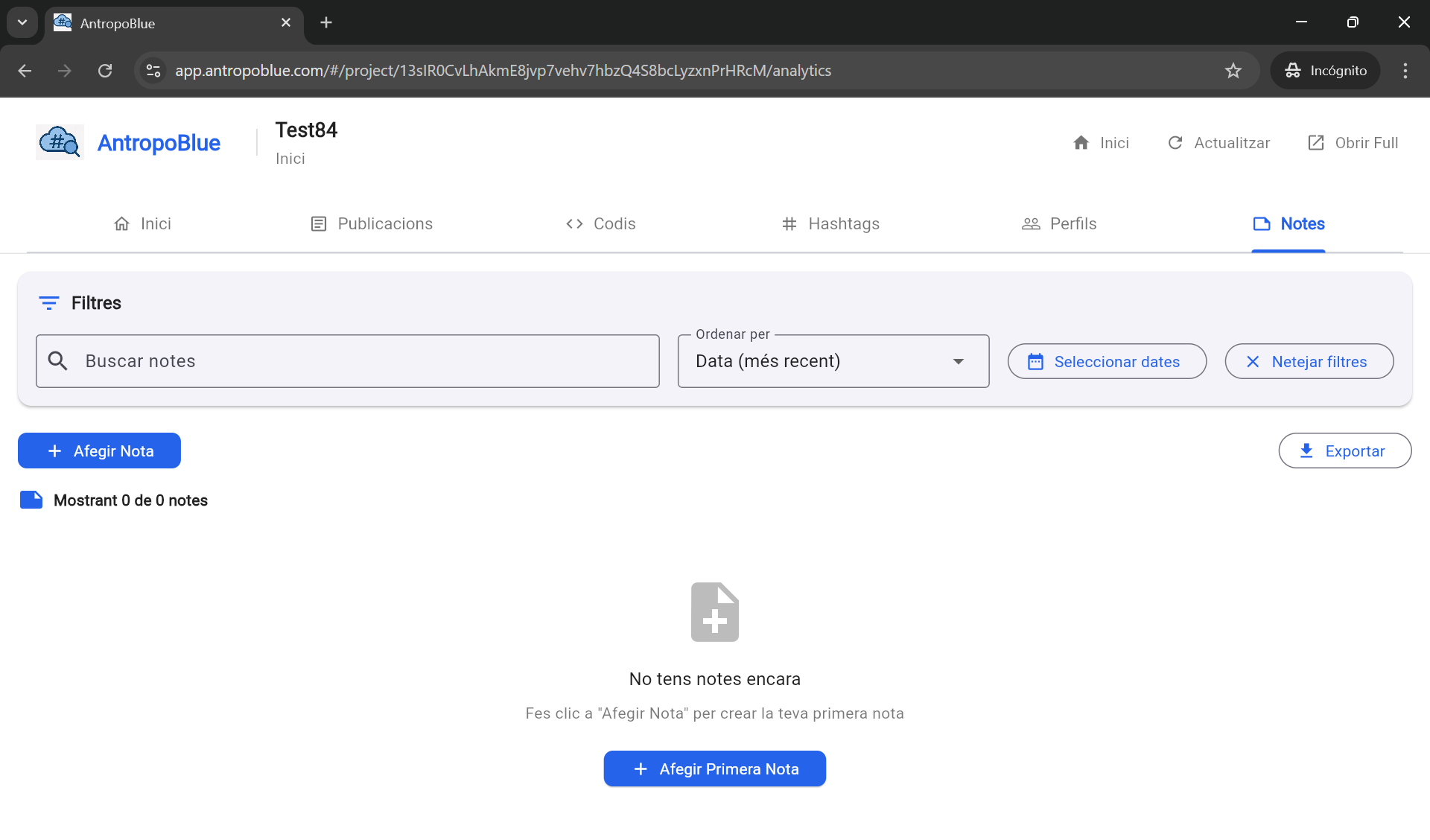Open Chrome three-dot menu
Image resolution: width=1430 pixels, height=840 pixels.
pos(1405,71)
